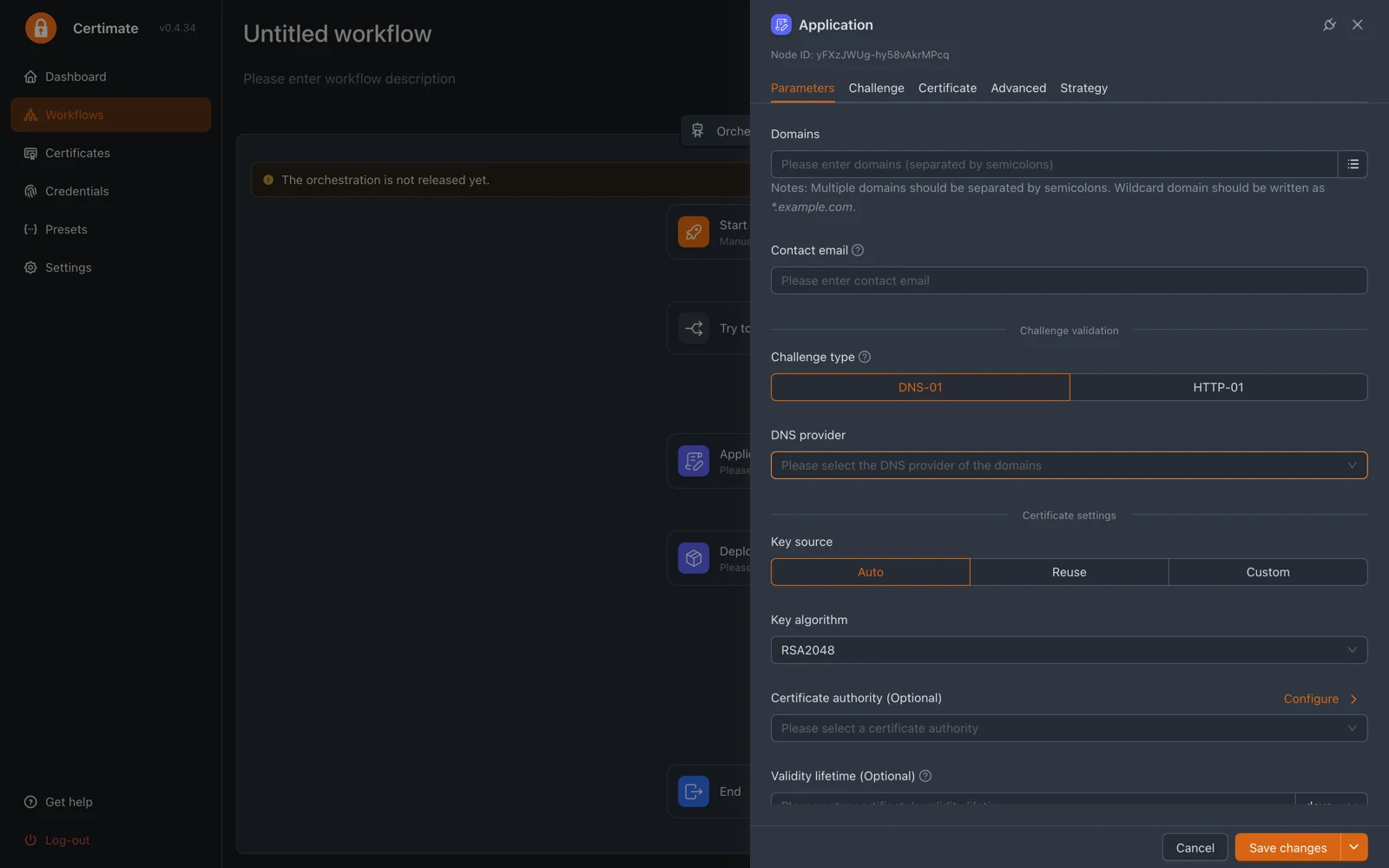The height and width of the screenshot is (868, 1389).
Task: Switch to the Advanced tab
Action: pyautogui.click(x=1018, y=88)
